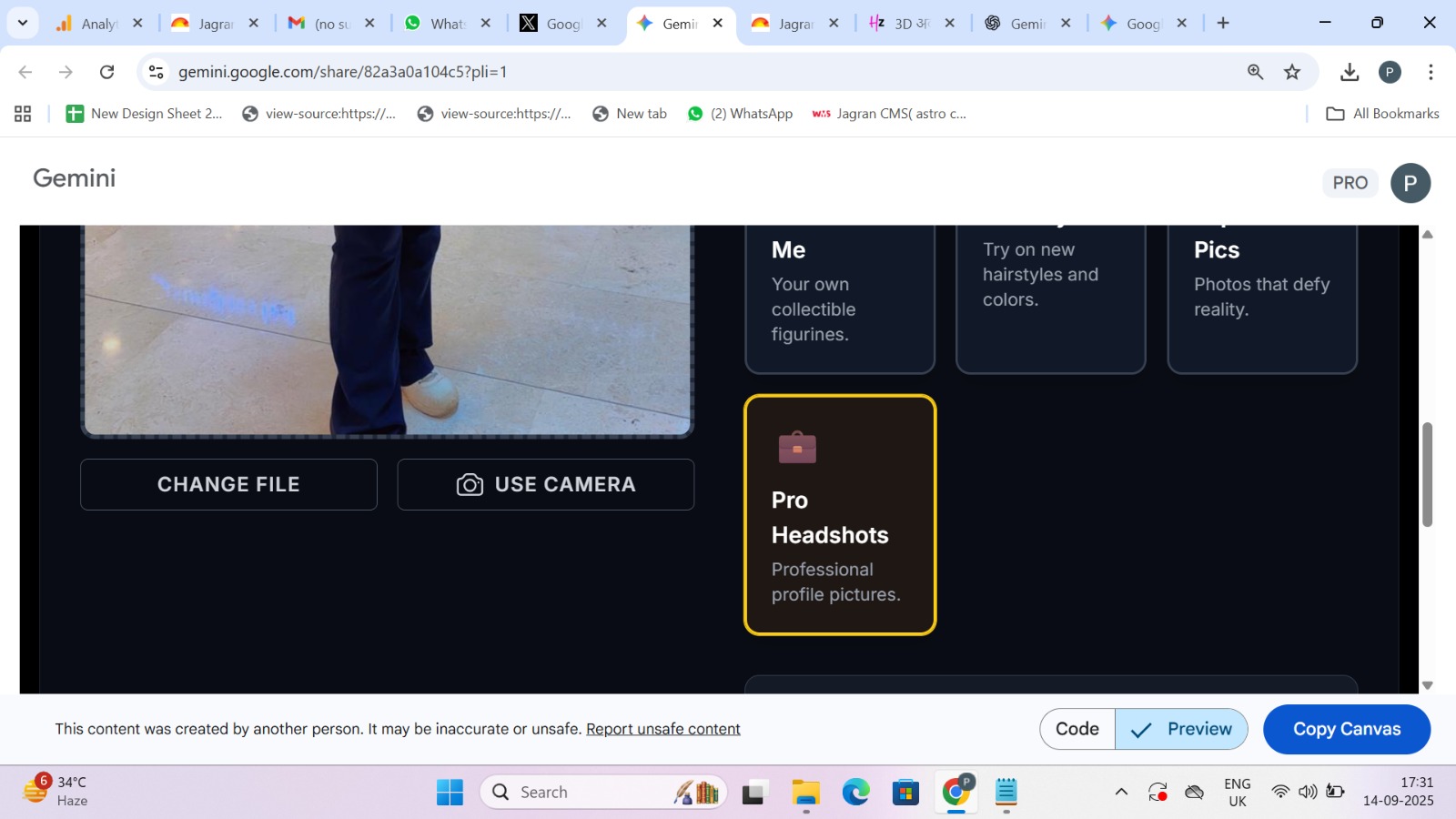Click the camera icon beside Use Camera
1456x819 pixels.
pyautogui.click(x=470, y=484)
